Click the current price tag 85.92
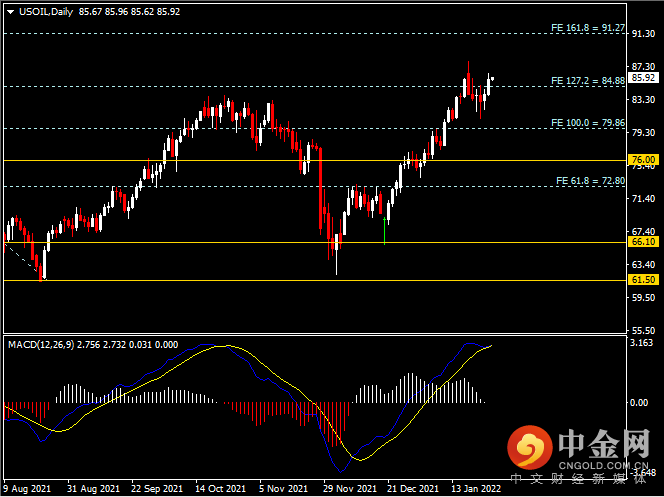 click(643, 78)
